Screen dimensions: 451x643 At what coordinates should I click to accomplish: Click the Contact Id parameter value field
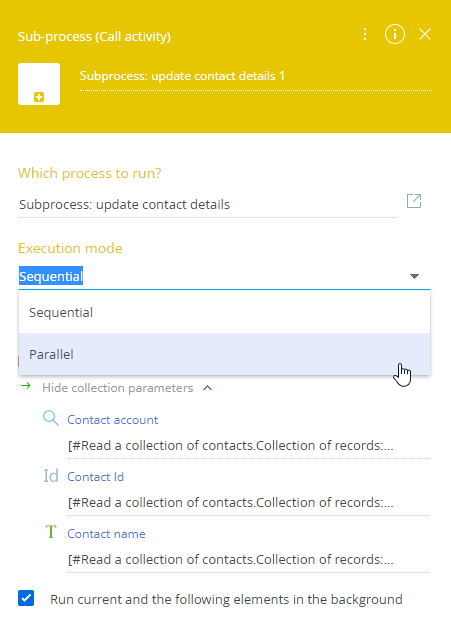(249, 503)
